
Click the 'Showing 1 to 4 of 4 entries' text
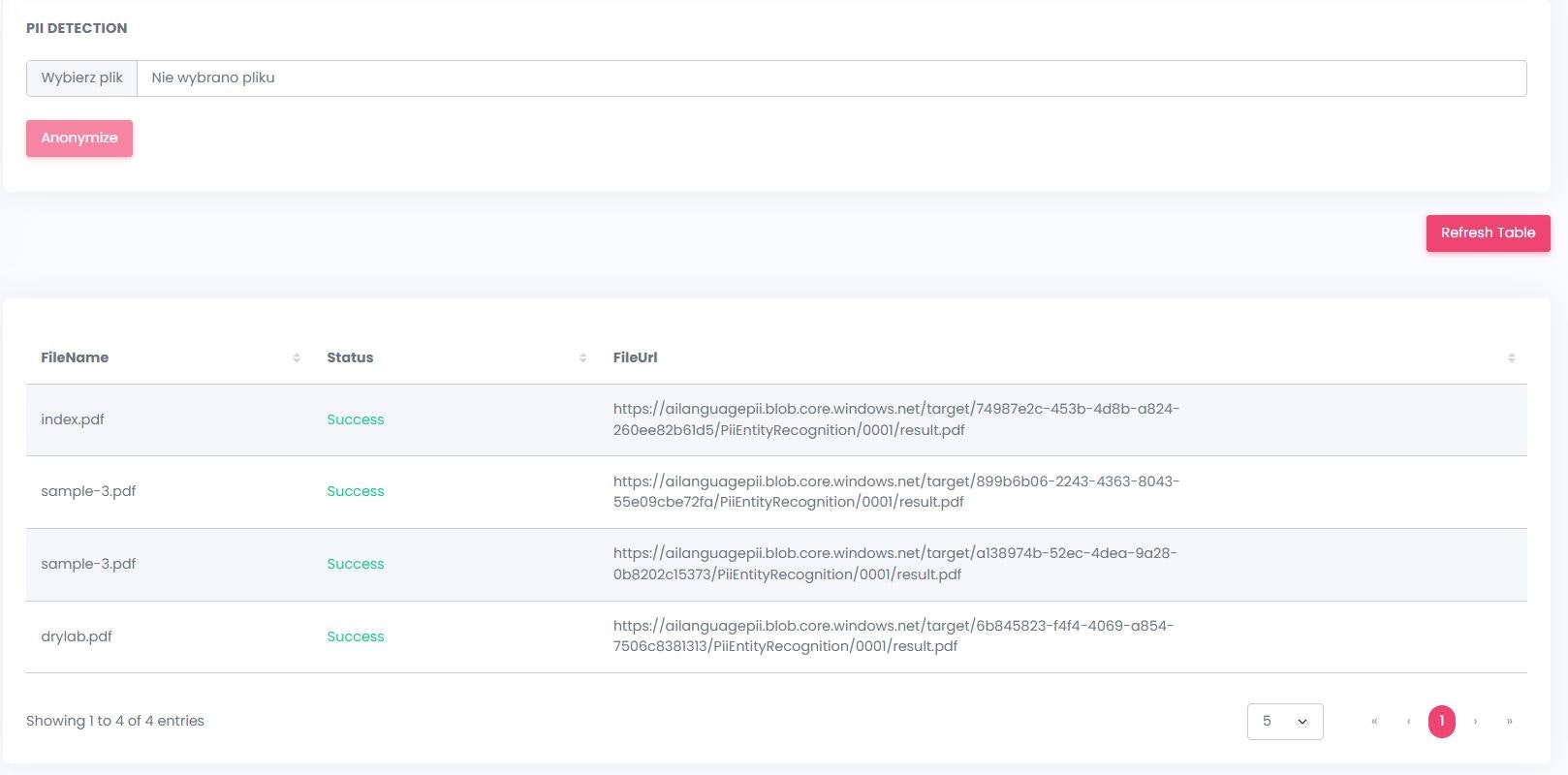(x=115, y=722)
